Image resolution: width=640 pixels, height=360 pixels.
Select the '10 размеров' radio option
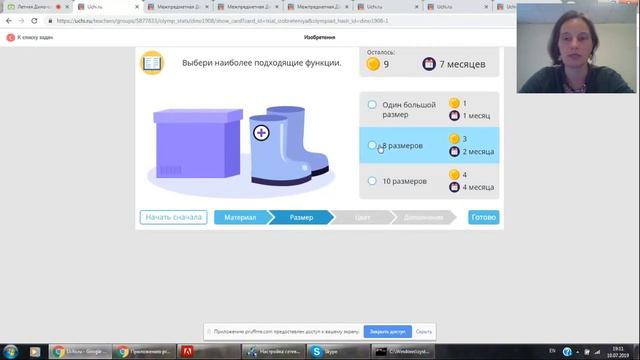point(372,181)
